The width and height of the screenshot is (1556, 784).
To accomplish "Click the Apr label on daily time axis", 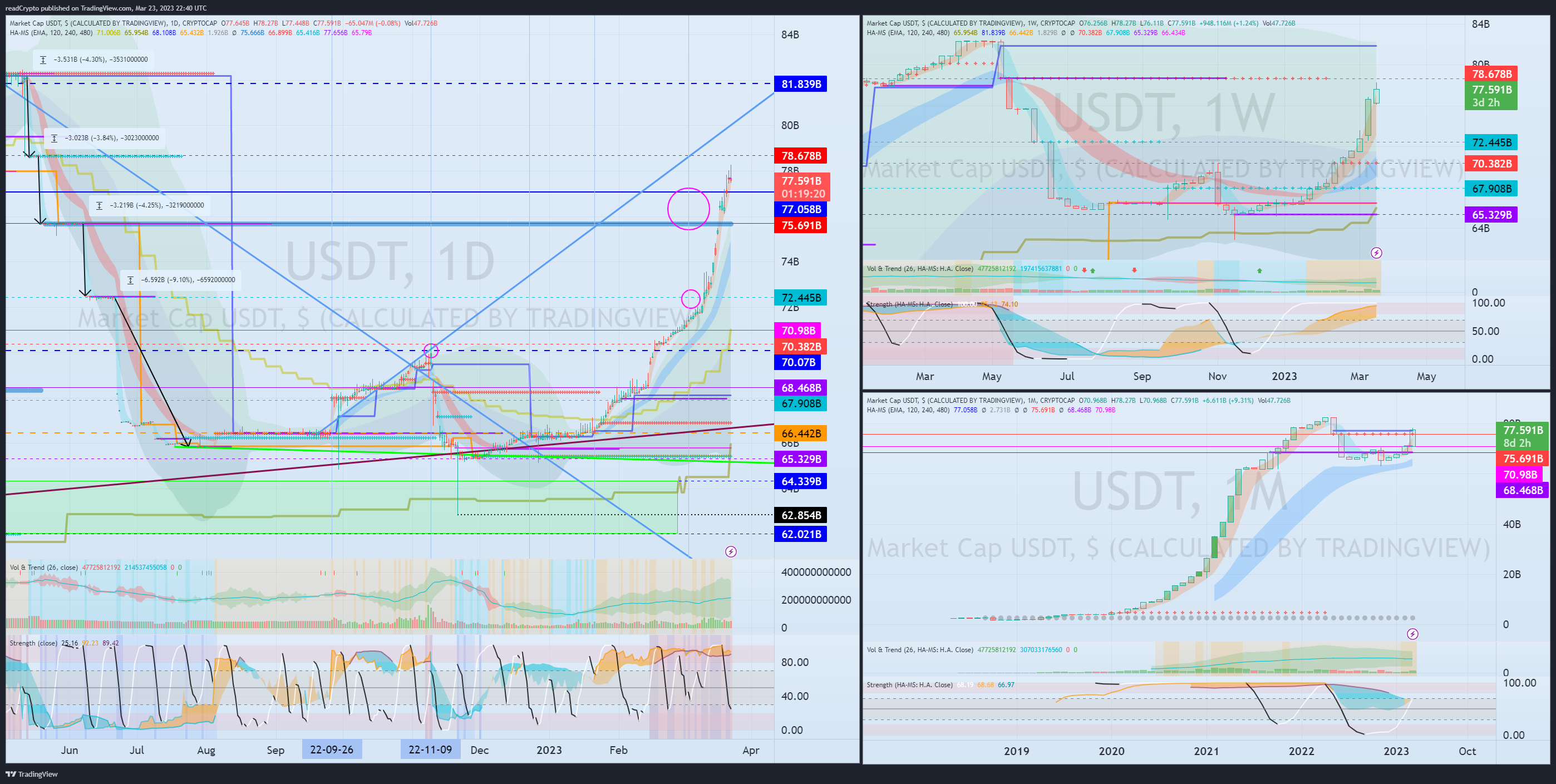I will pos(750,750).
